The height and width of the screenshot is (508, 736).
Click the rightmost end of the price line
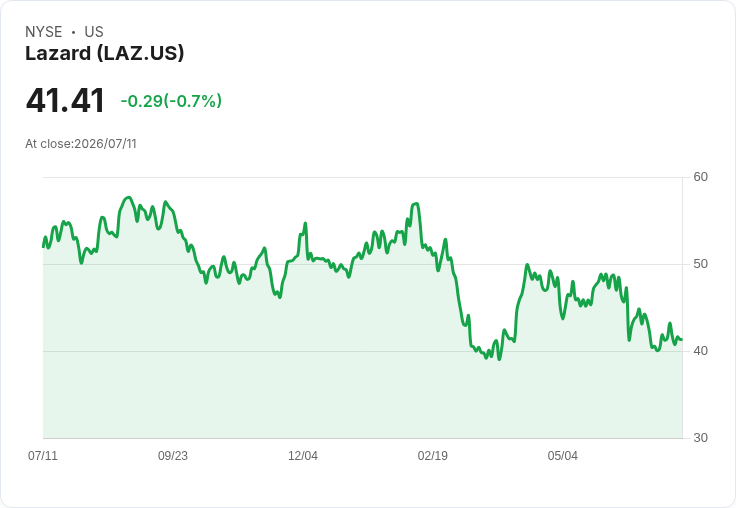(681, 339)
